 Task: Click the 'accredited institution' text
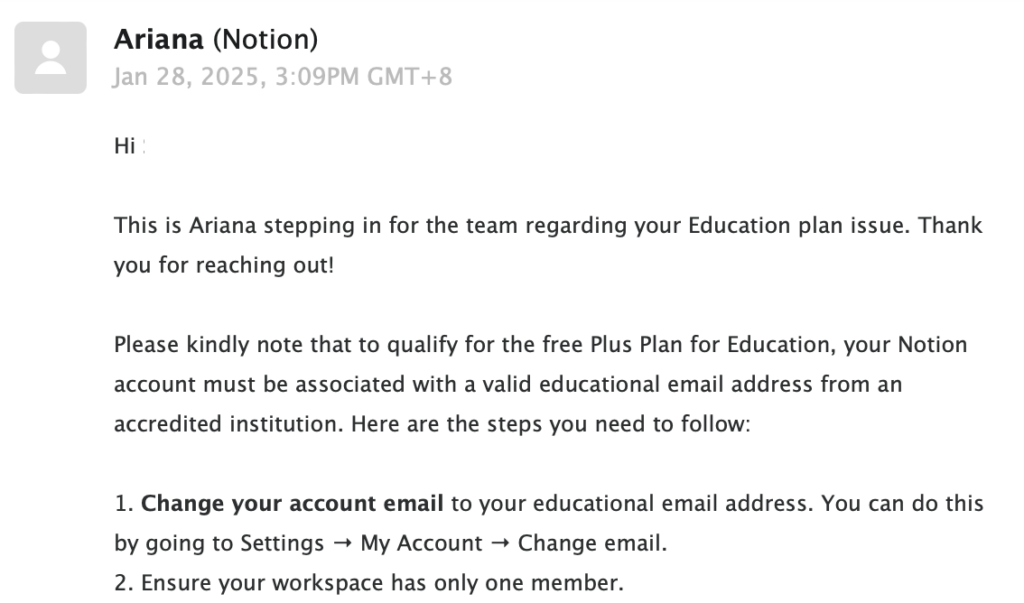pyautogui.click(x=228, y=423)
